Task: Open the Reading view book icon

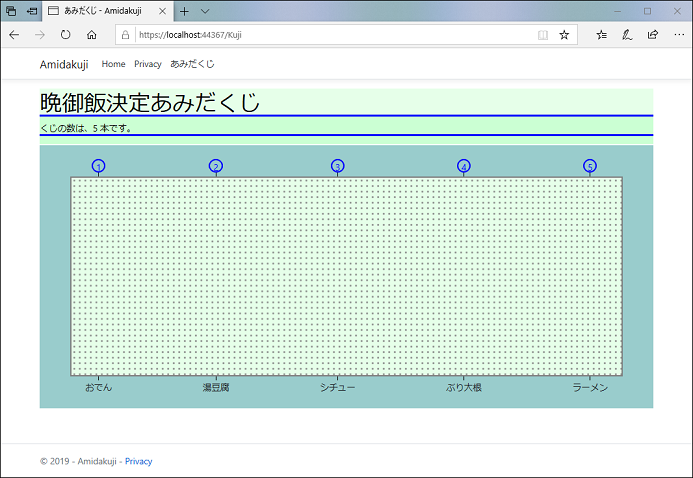Action: tap(543, 35)
